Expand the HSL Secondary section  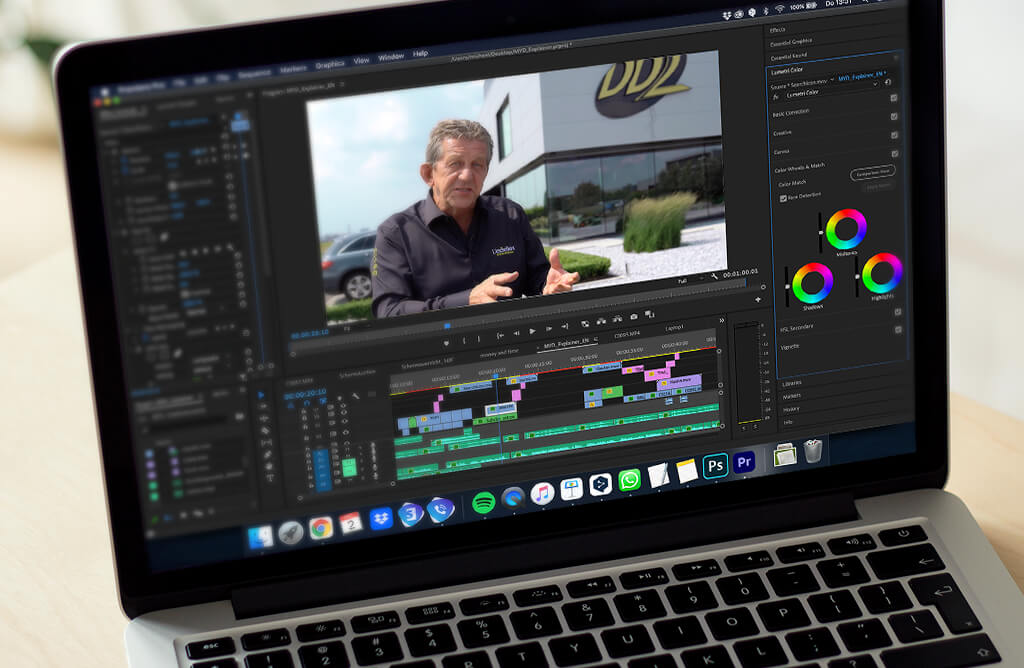pyautogui.click(x=797, y=327)
